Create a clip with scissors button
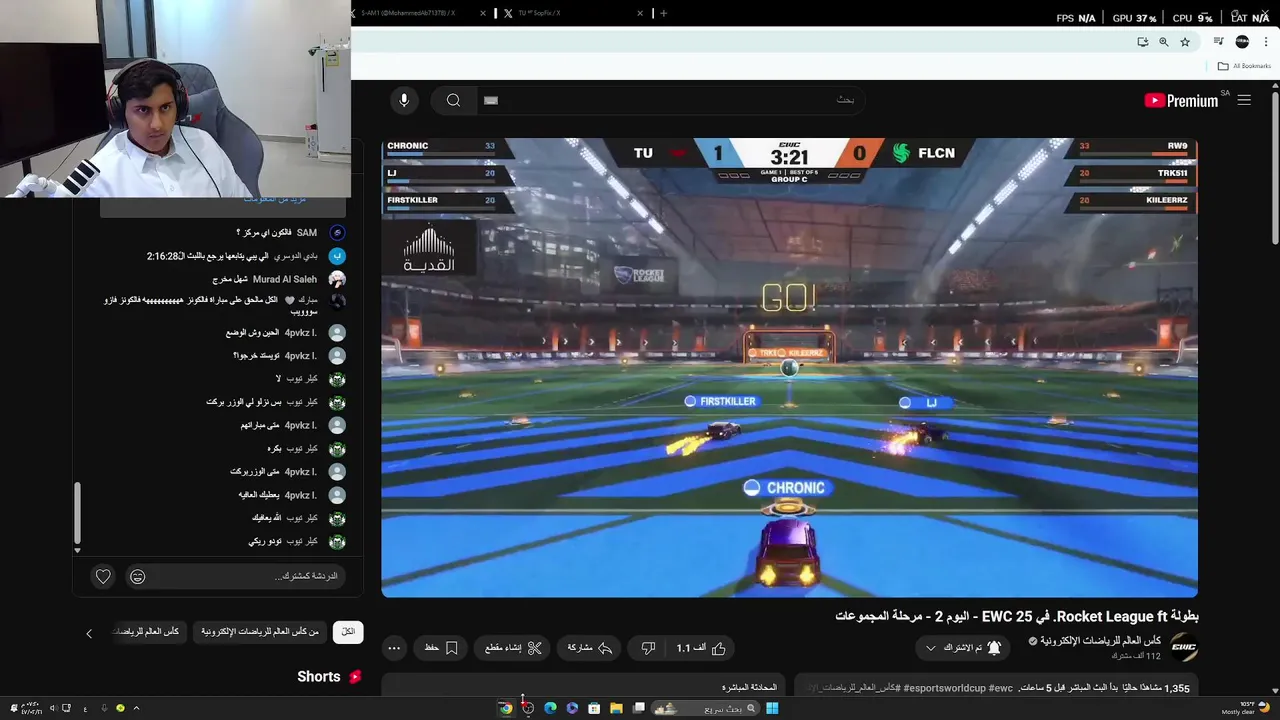The width and height of the screenshot is (1280, 720). point(513,648)
